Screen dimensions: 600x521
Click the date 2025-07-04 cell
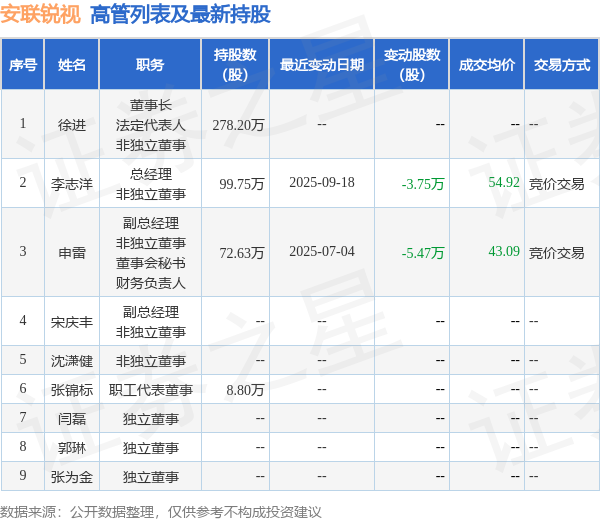click(322, 251)
